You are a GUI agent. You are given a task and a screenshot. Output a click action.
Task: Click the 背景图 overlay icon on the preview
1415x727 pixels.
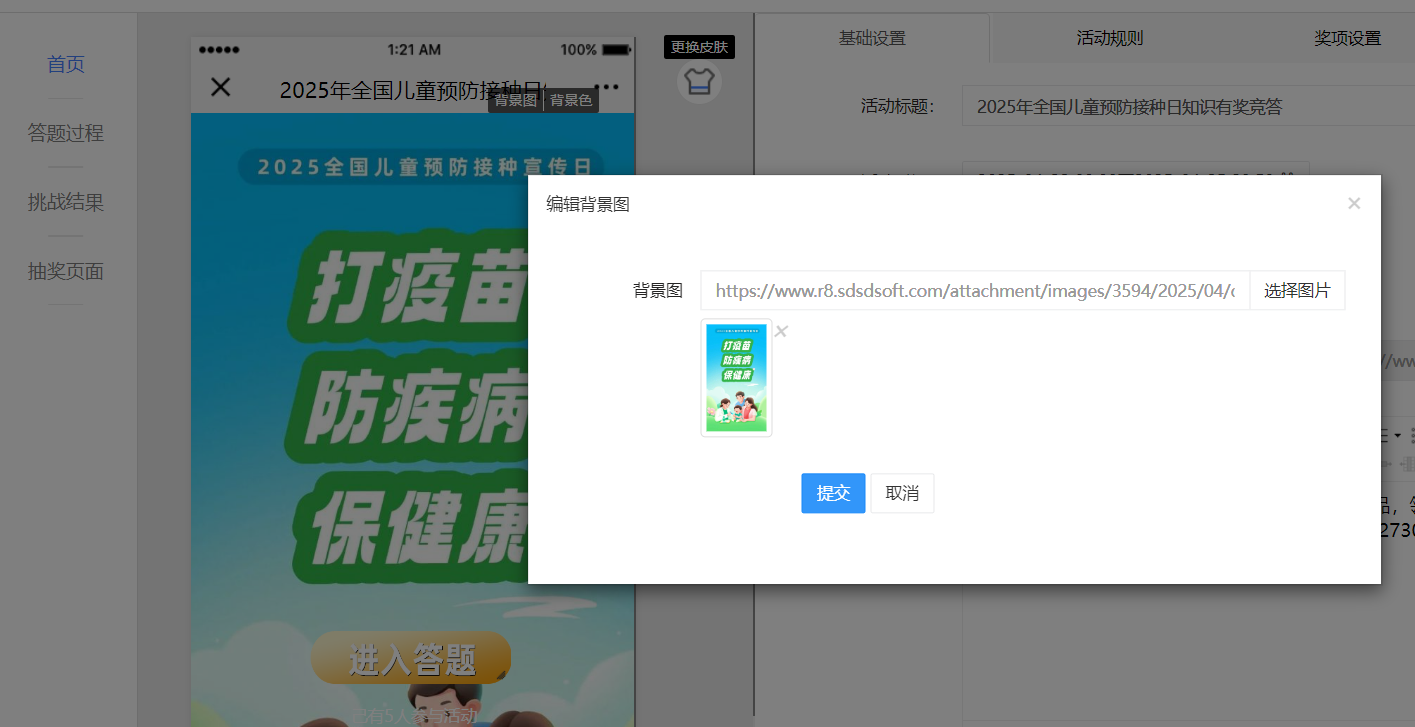pos(514,100)
